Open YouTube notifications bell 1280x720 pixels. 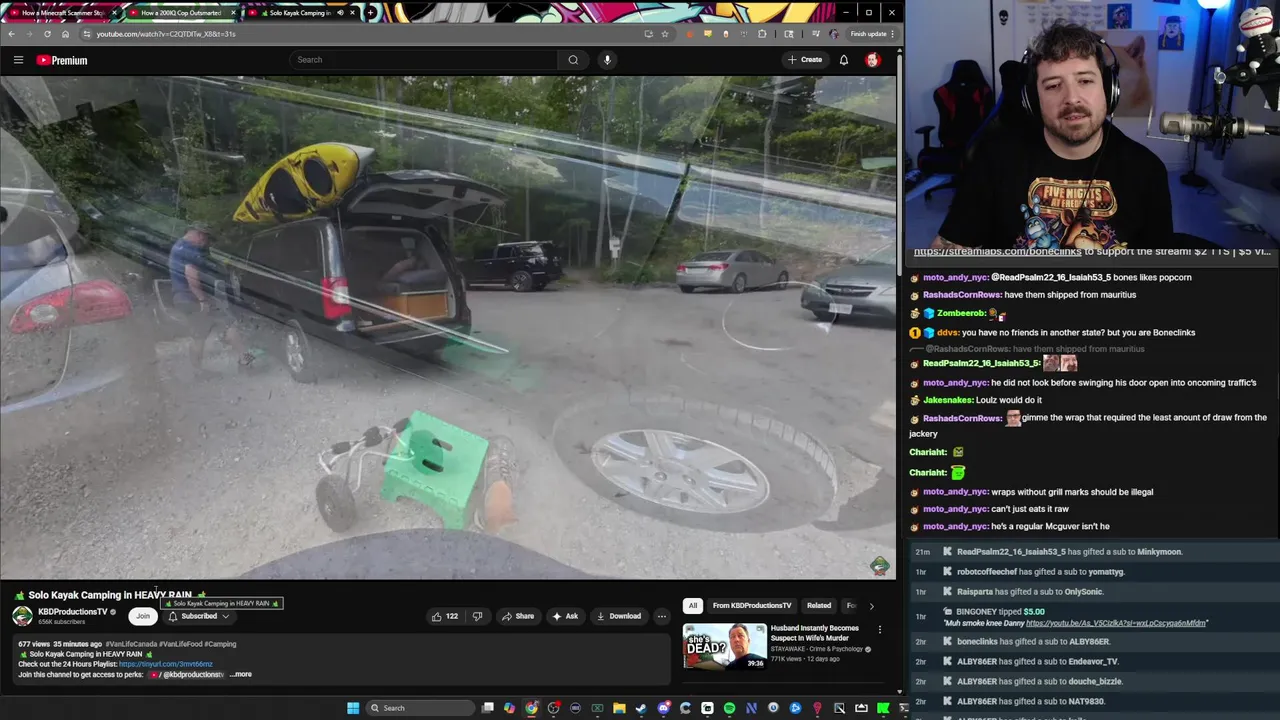tap(844, 60)
